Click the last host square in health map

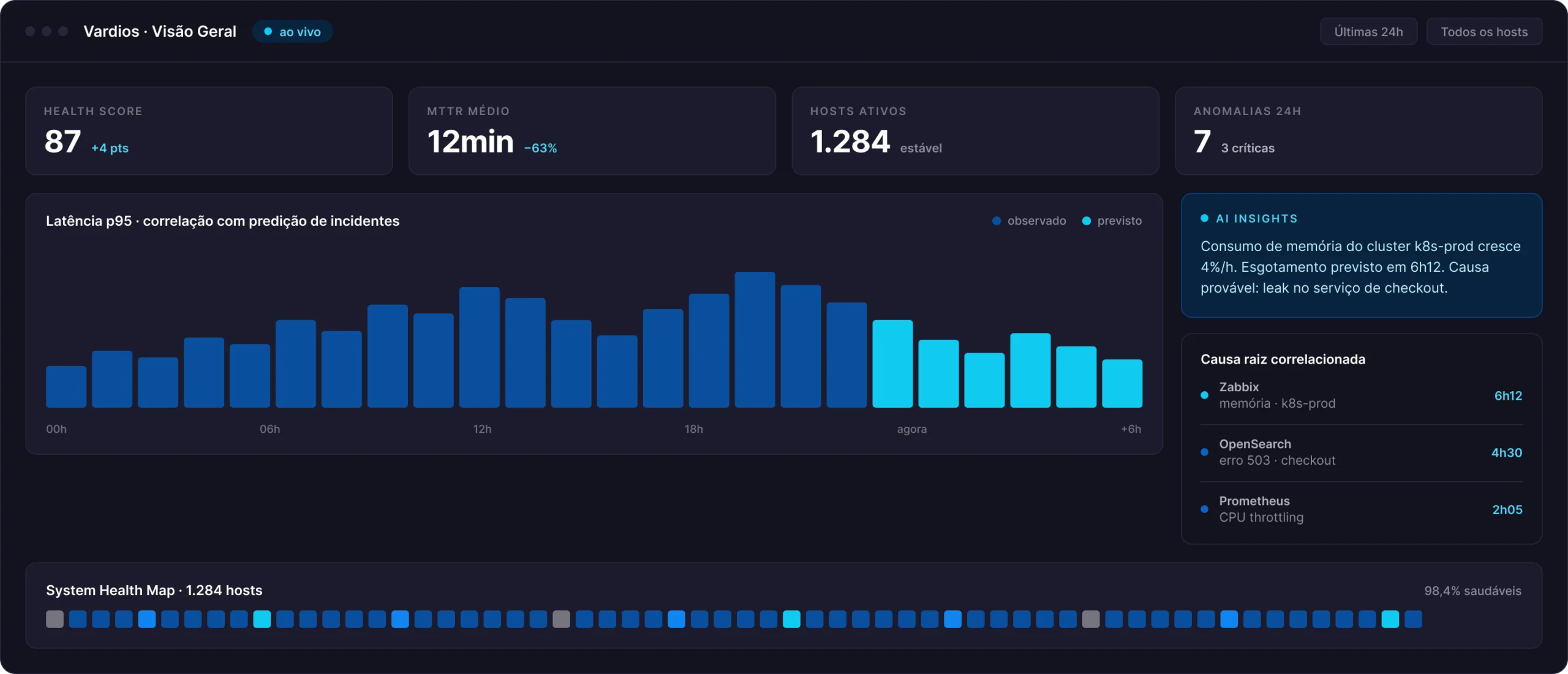(1413, 619)
